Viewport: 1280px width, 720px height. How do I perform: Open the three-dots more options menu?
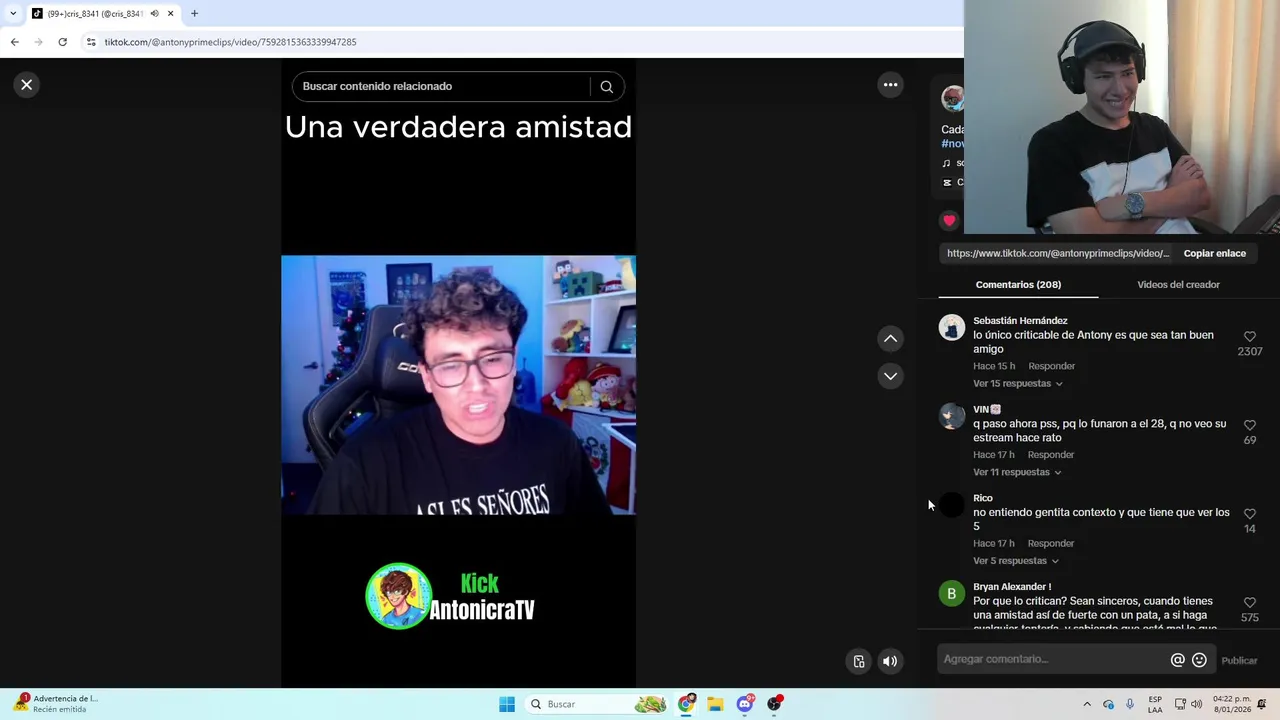coord(890,85)
